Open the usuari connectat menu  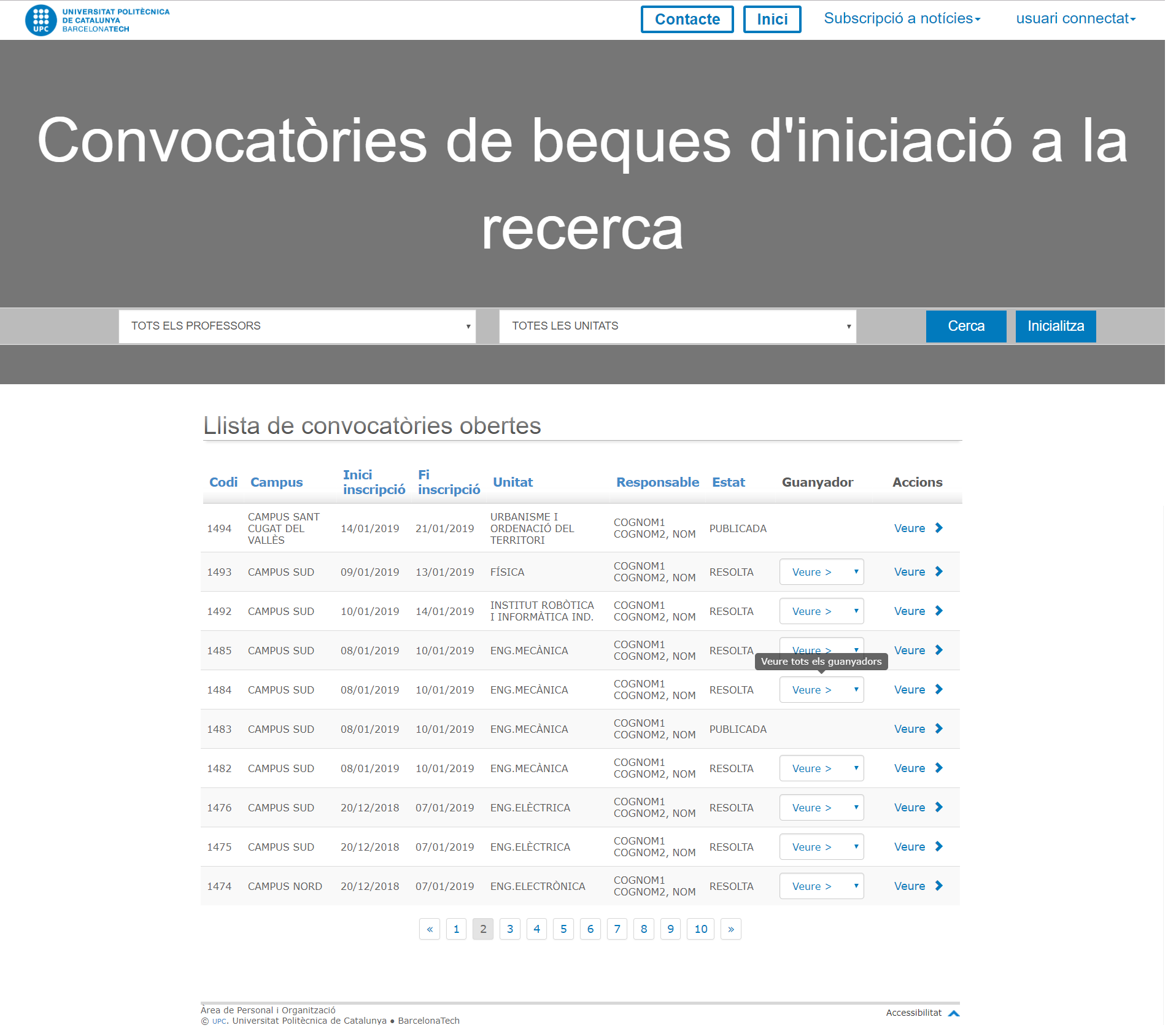[1075, 18]
